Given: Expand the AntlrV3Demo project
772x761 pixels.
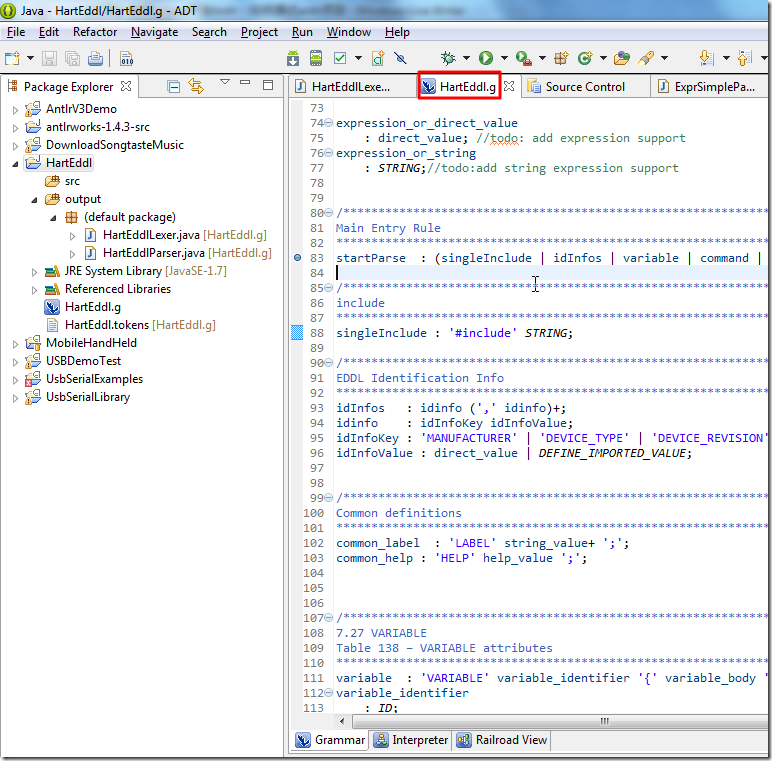Looking at the screenshot, I should (x=15, y=109).
